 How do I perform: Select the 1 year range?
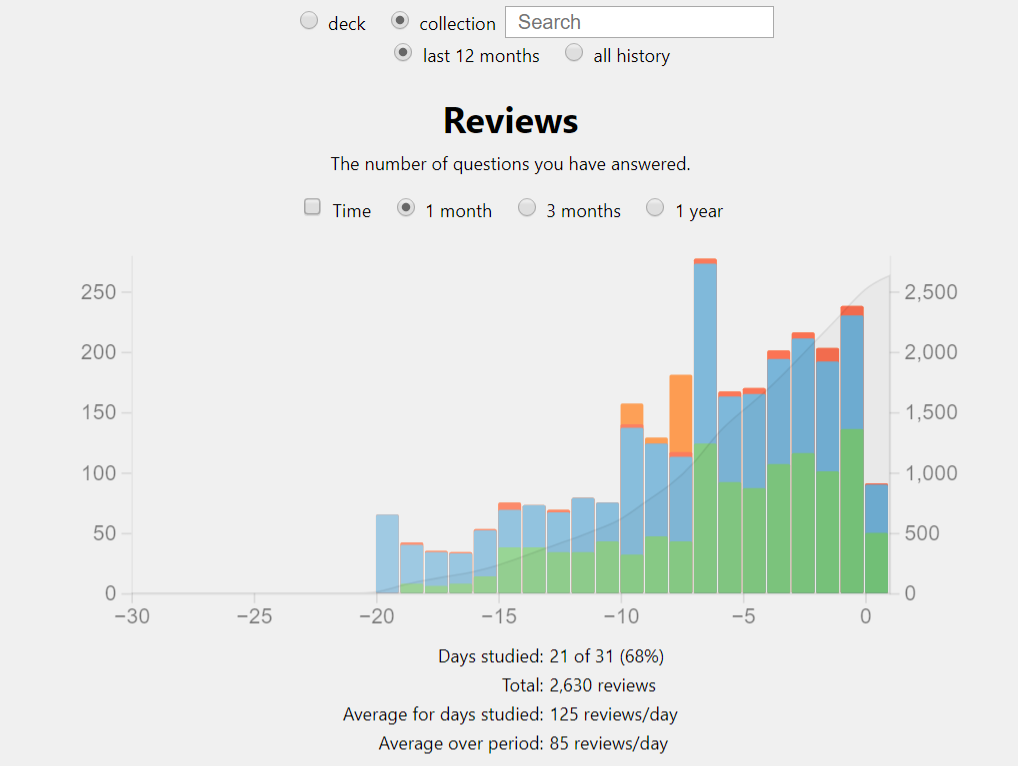coord(655,208)
